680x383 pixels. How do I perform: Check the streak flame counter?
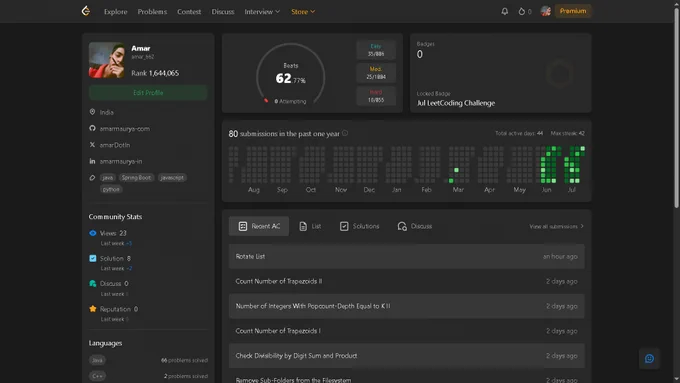[524, 11]
